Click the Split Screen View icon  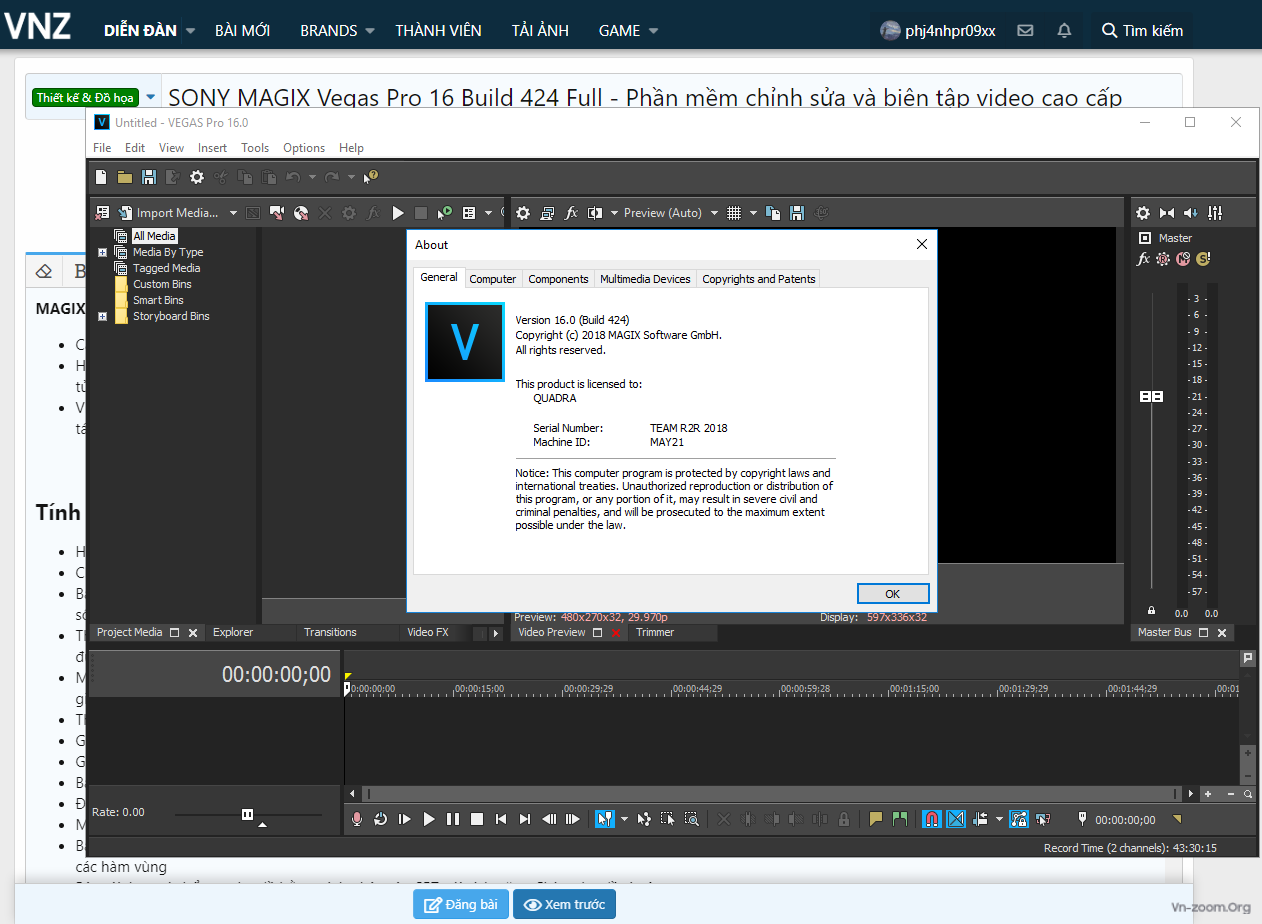596,213
